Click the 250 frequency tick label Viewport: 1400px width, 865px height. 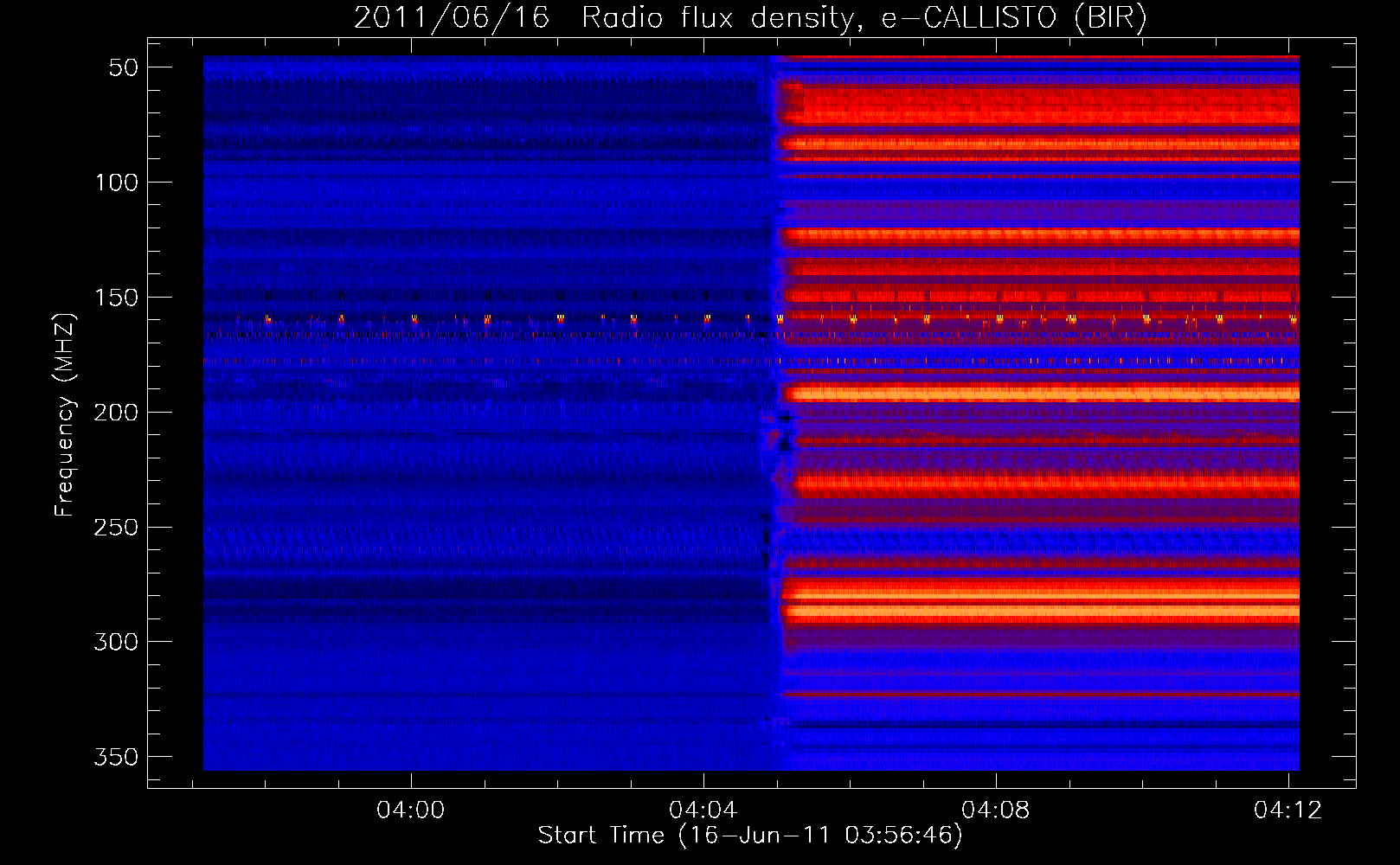click(116, 528)
